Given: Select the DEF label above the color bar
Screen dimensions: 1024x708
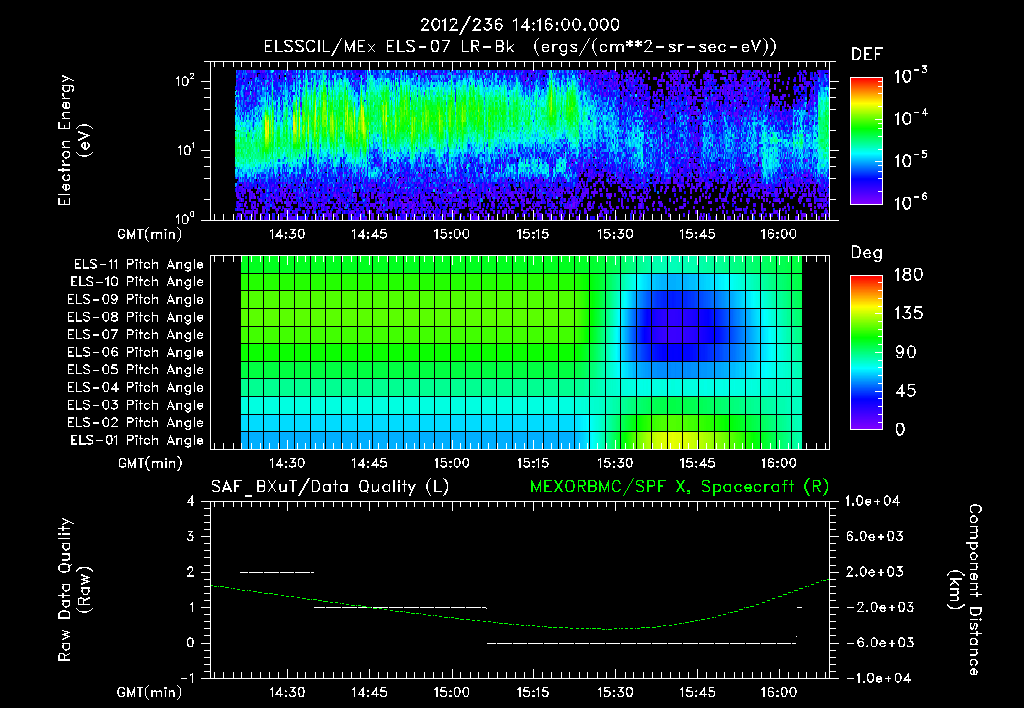Looking at the screenshot, I should pyautogui.click(x=867, y=54).
